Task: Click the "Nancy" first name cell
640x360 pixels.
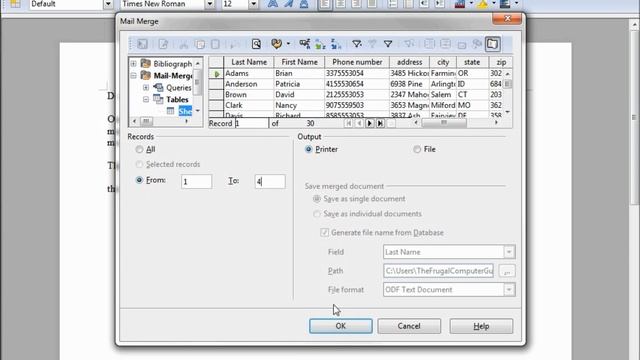Action: 299,105
